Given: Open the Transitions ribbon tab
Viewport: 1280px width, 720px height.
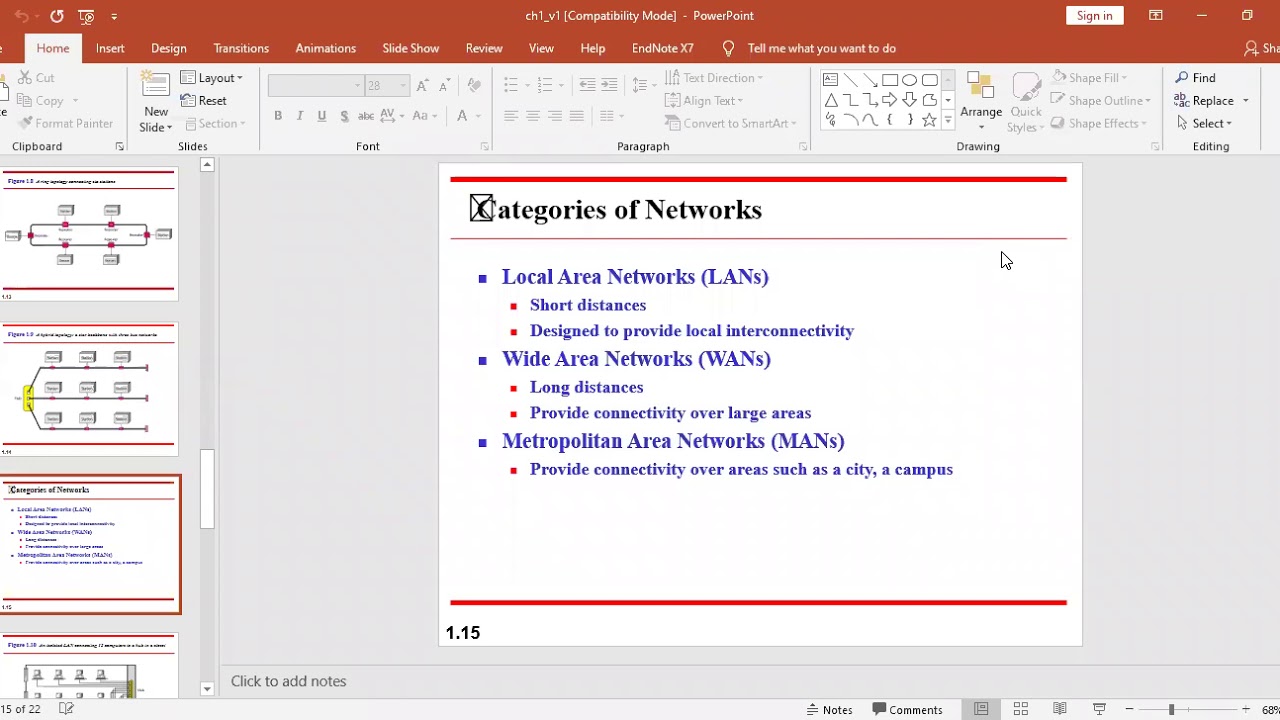Looking at the screenshot, I should [241, 48].
